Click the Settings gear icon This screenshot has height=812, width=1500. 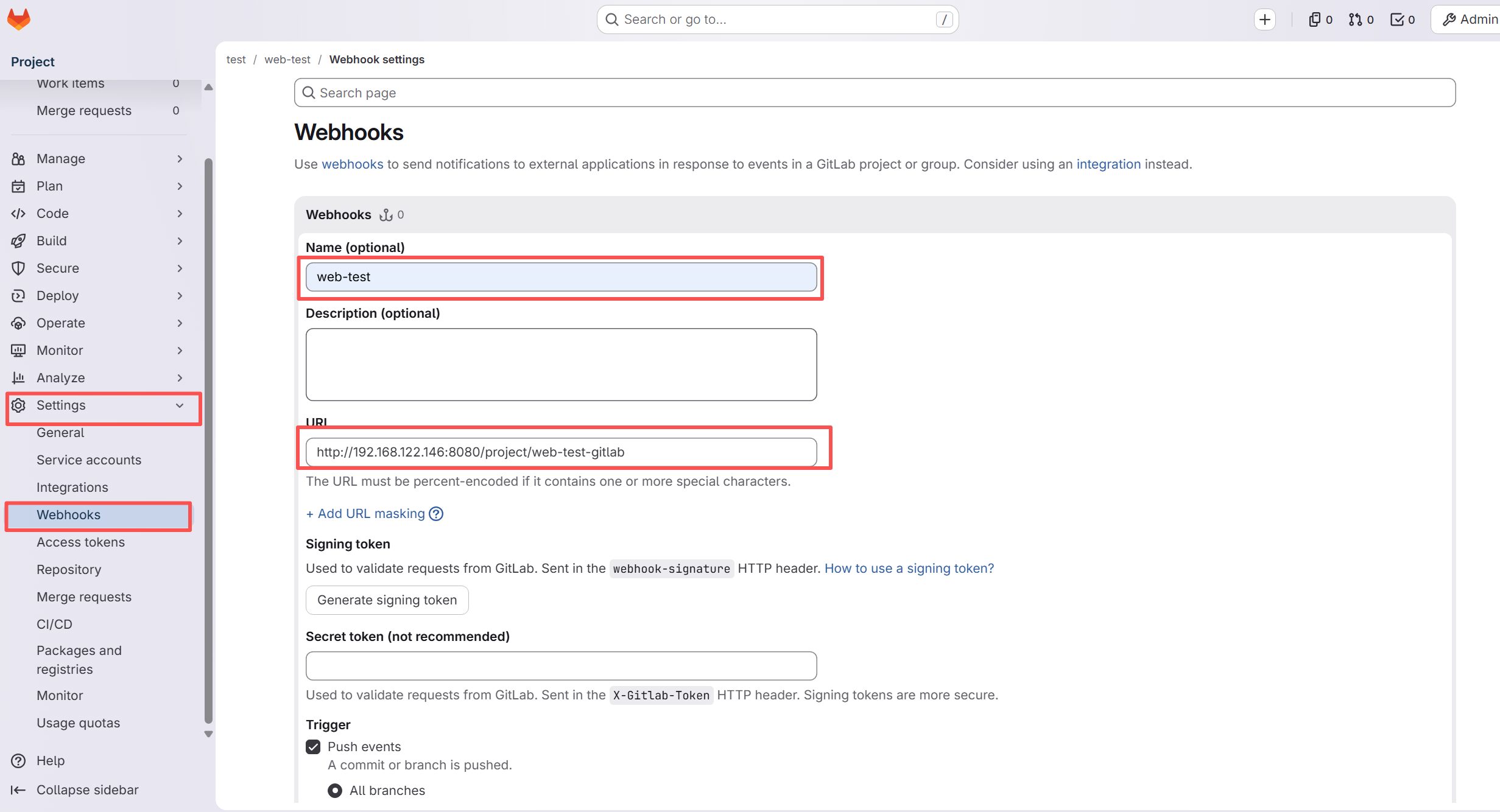(18, 405)
